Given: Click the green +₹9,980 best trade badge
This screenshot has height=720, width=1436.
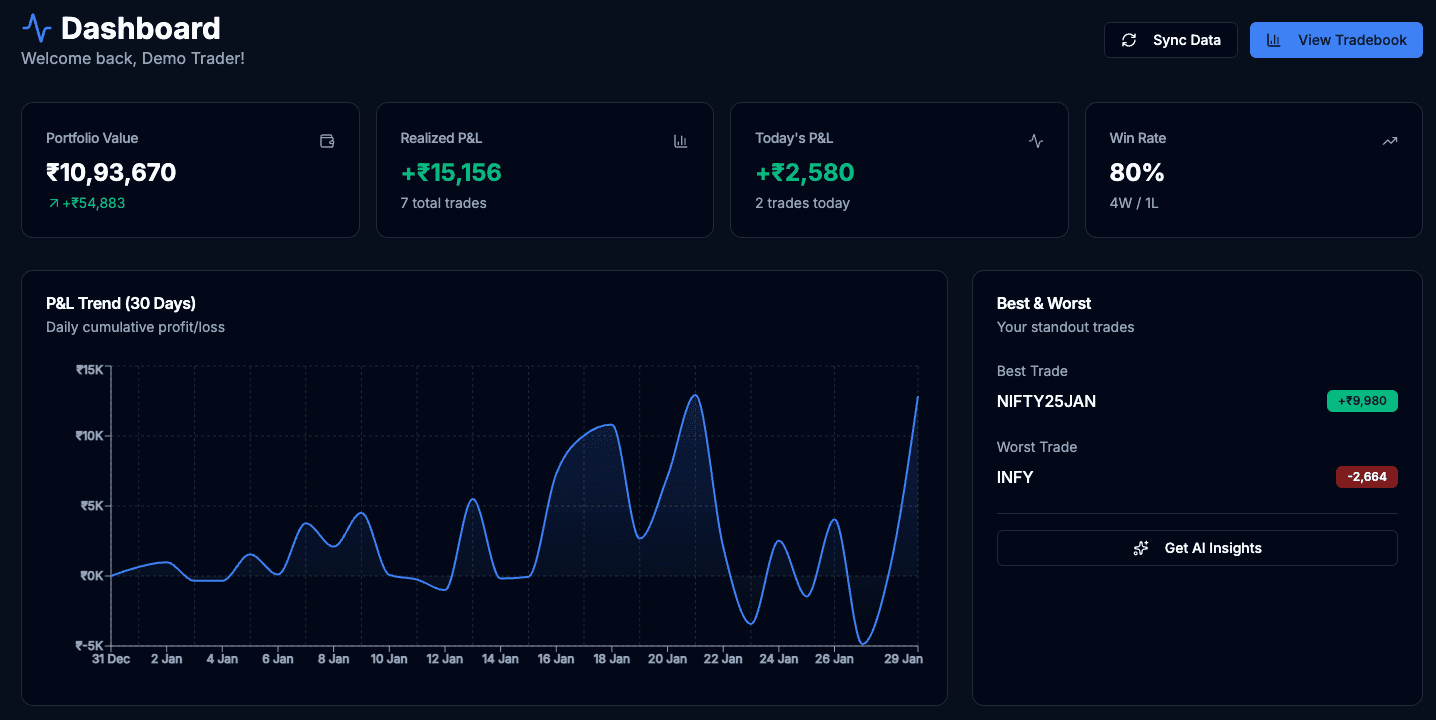Looking at the screenshot, I should 1361,401.
